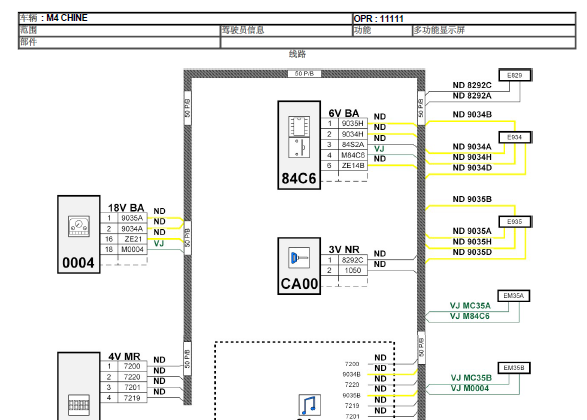Click wire label ND 9034D
Viewport: 587px width, 420px height.
coord(472,168)
